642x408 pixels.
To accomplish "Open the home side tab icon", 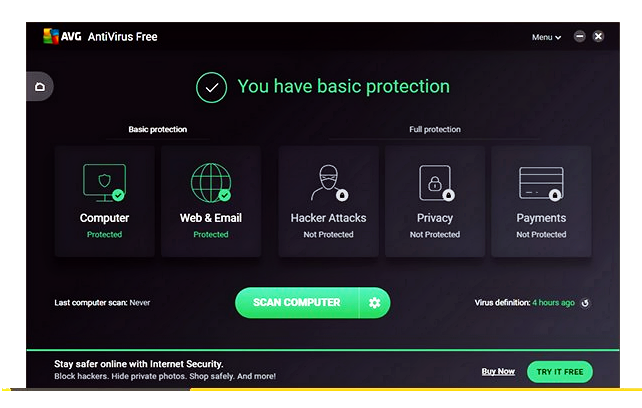I will (40, 86).
